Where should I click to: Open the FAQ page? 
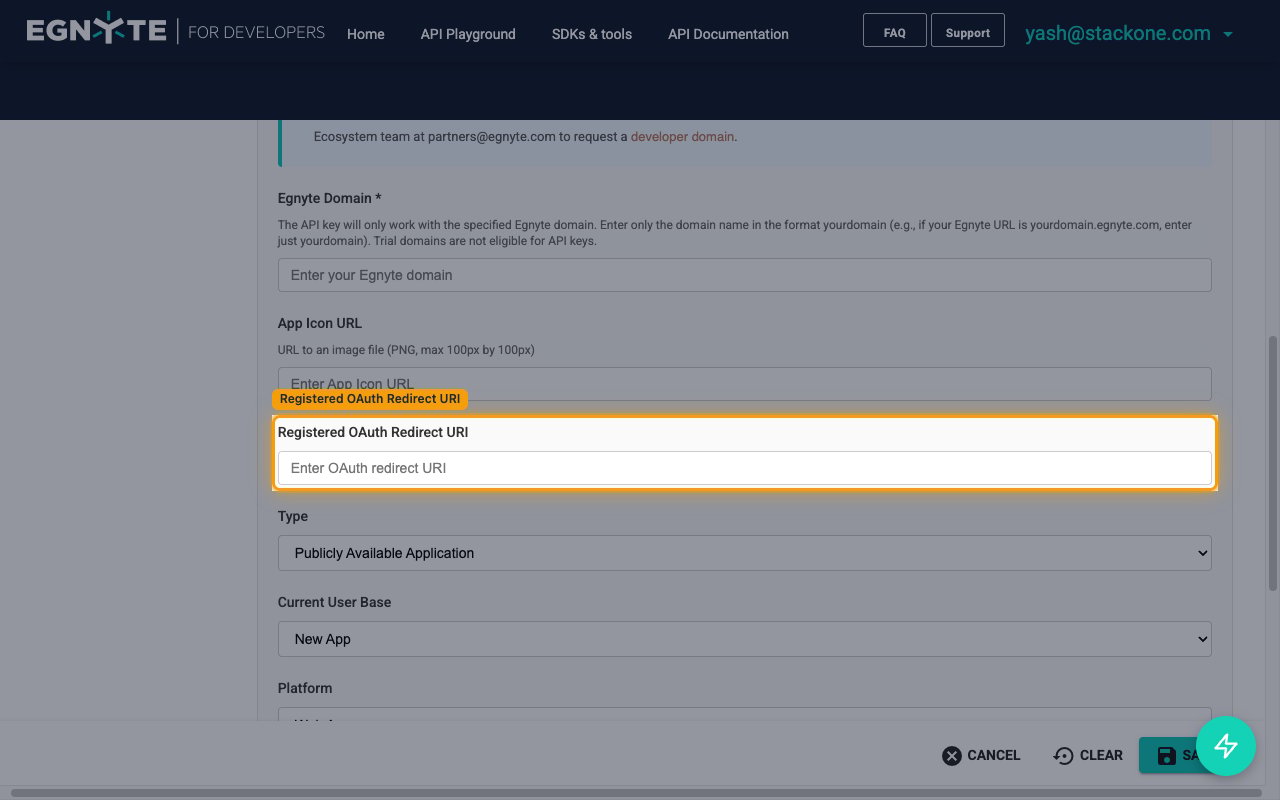click(894, 32)
